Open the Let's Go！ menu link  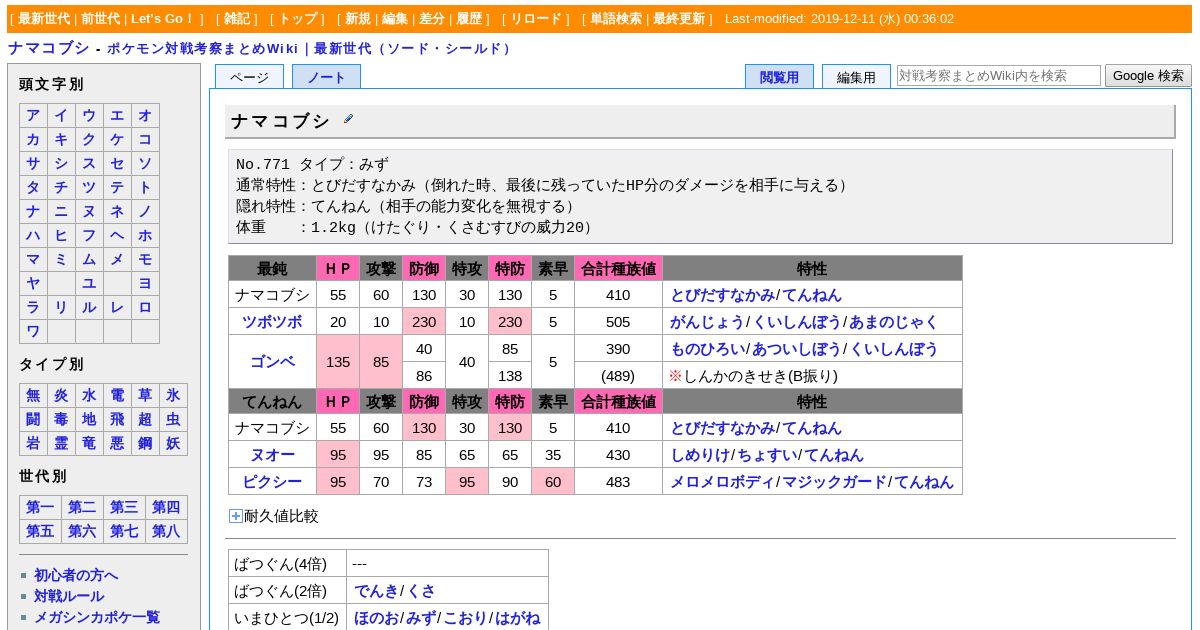(163, 18)
